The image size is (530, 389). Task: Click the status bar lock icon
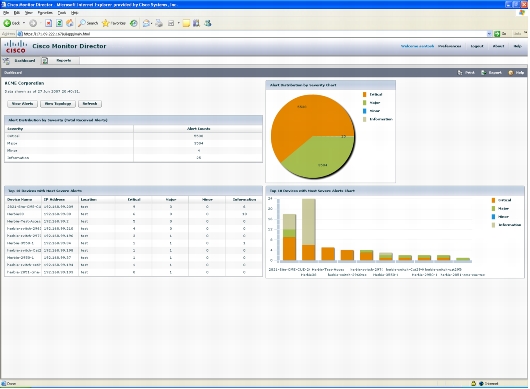point(473,384)
